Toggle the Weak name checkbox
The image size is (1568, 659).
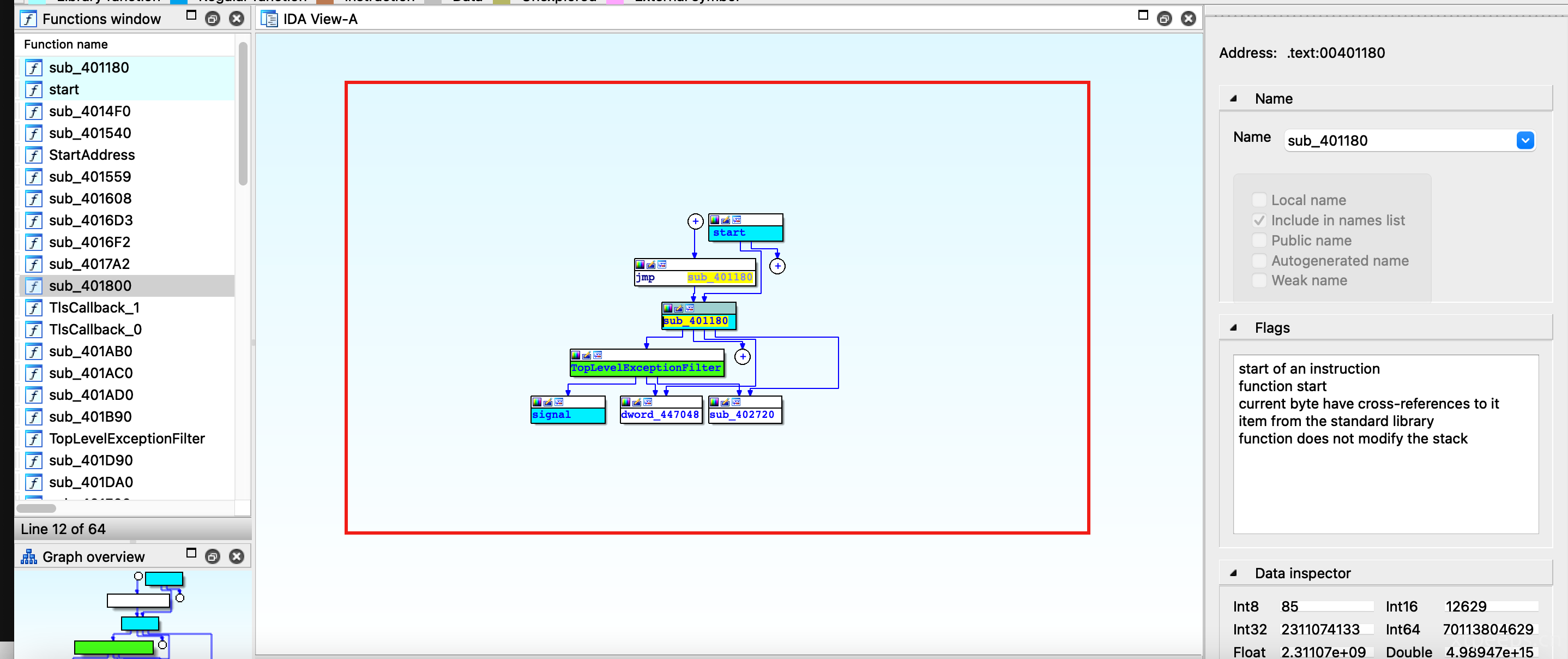pos(1259,280)
